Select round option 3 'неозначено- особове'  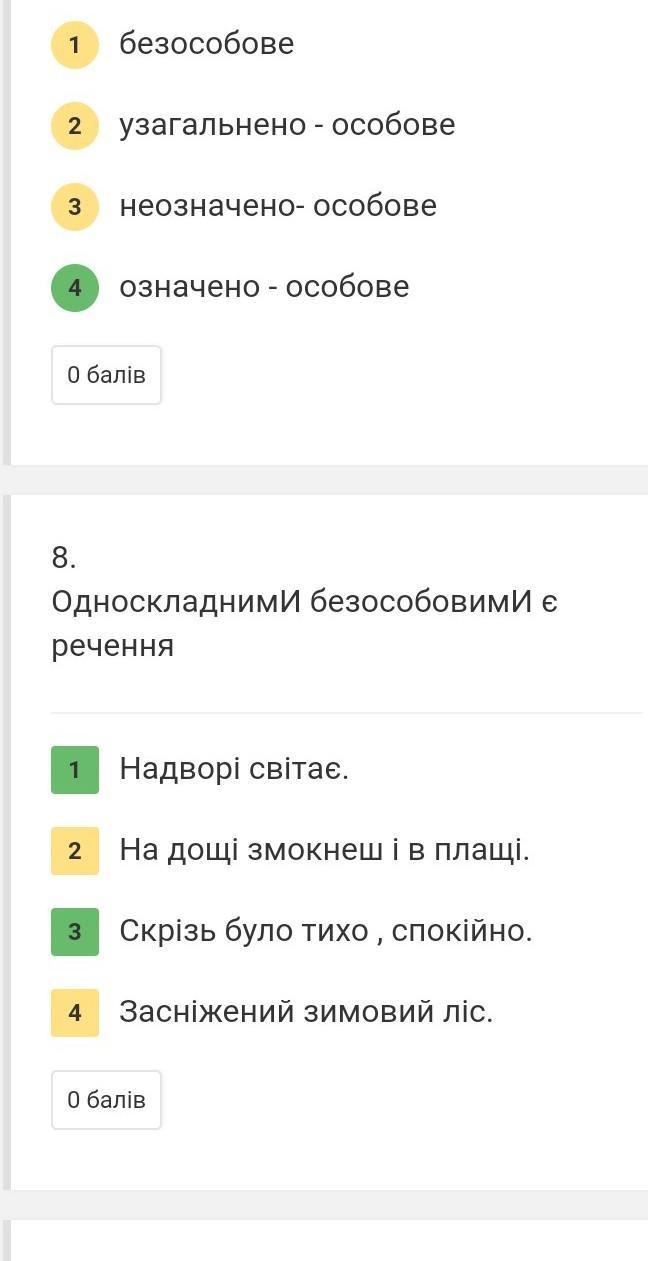(x=75, y=206)
